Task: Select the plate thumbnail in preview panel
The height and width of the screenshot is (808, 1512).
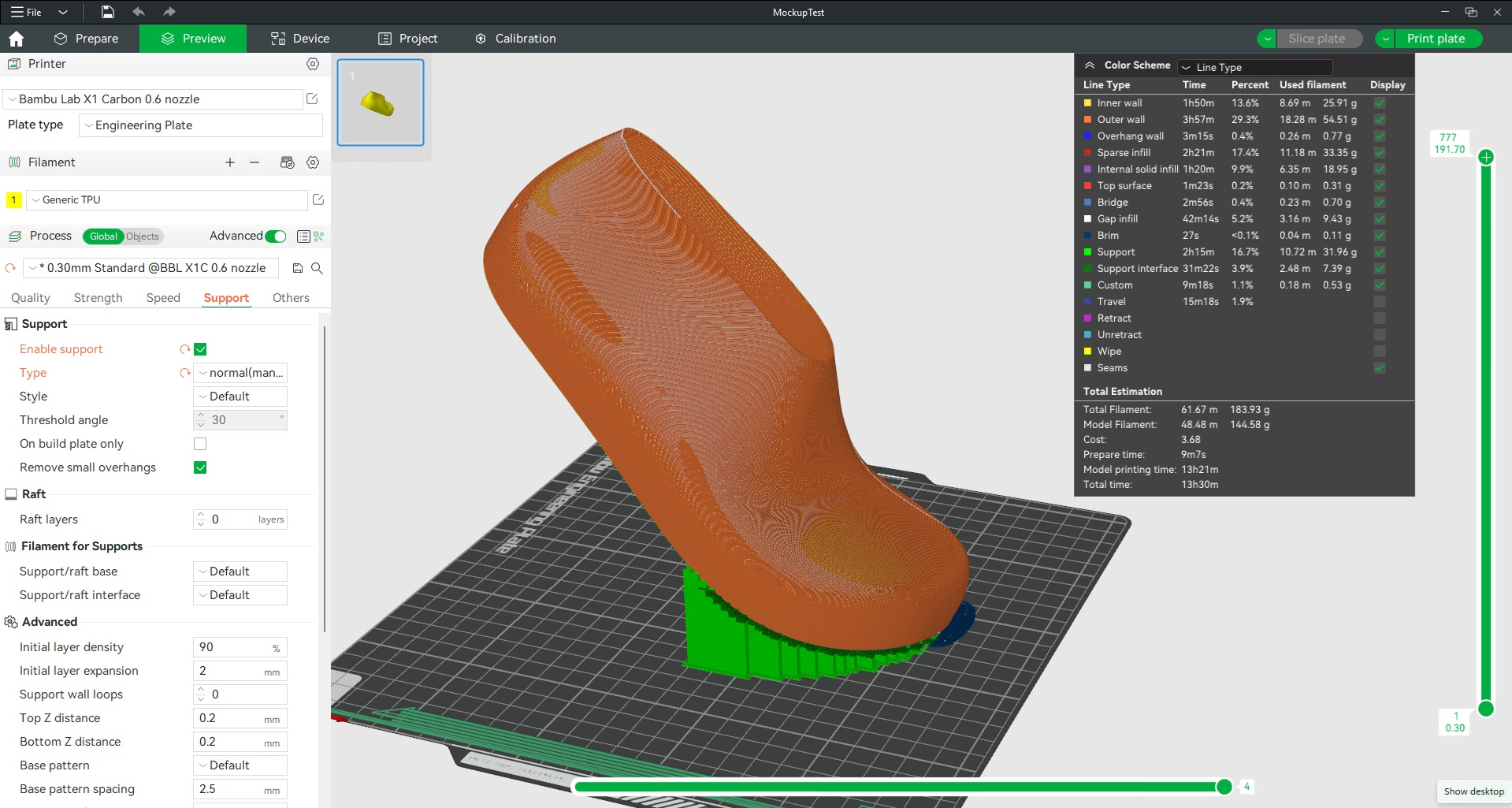Action: tap(381, 102)
